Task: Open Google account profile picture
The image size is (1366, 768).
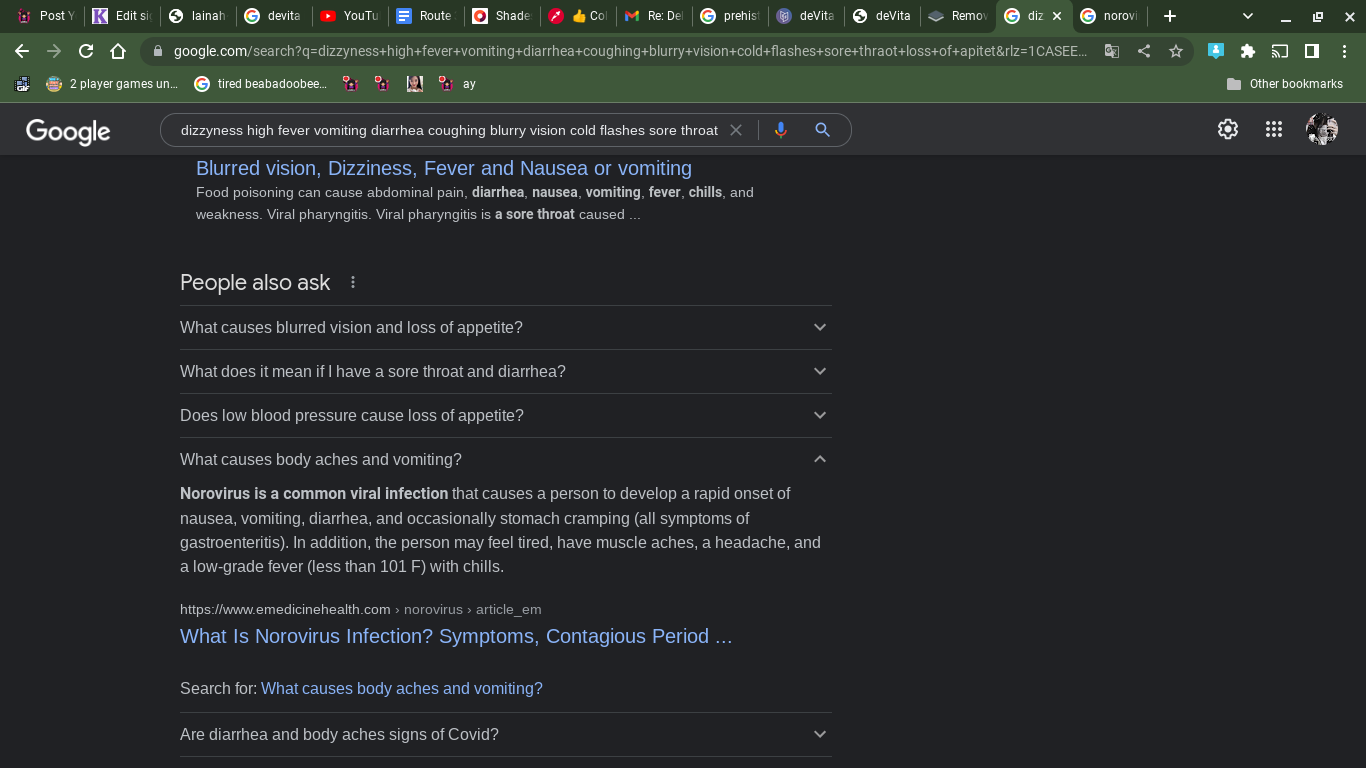Action: click(x=1322, y=129)
